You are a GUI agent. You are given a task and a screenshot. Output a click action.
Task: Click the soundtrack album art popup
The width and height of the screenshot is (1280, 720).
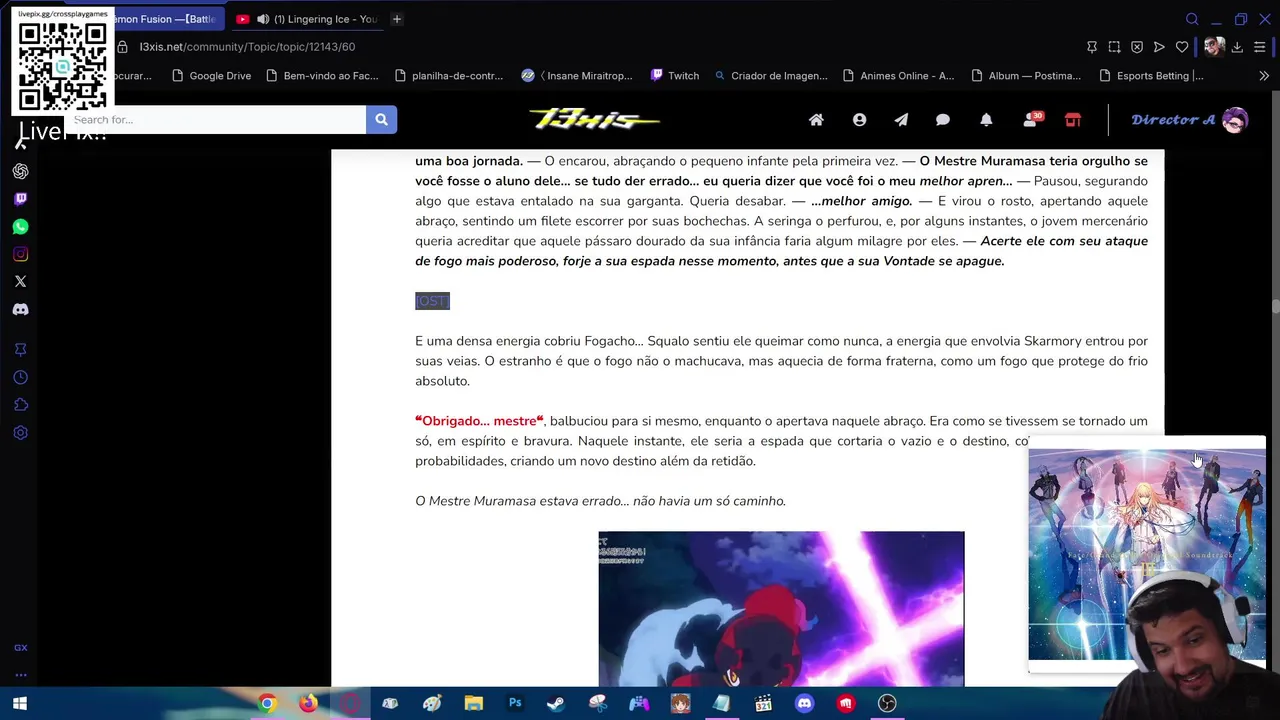tap(1147, 555)
